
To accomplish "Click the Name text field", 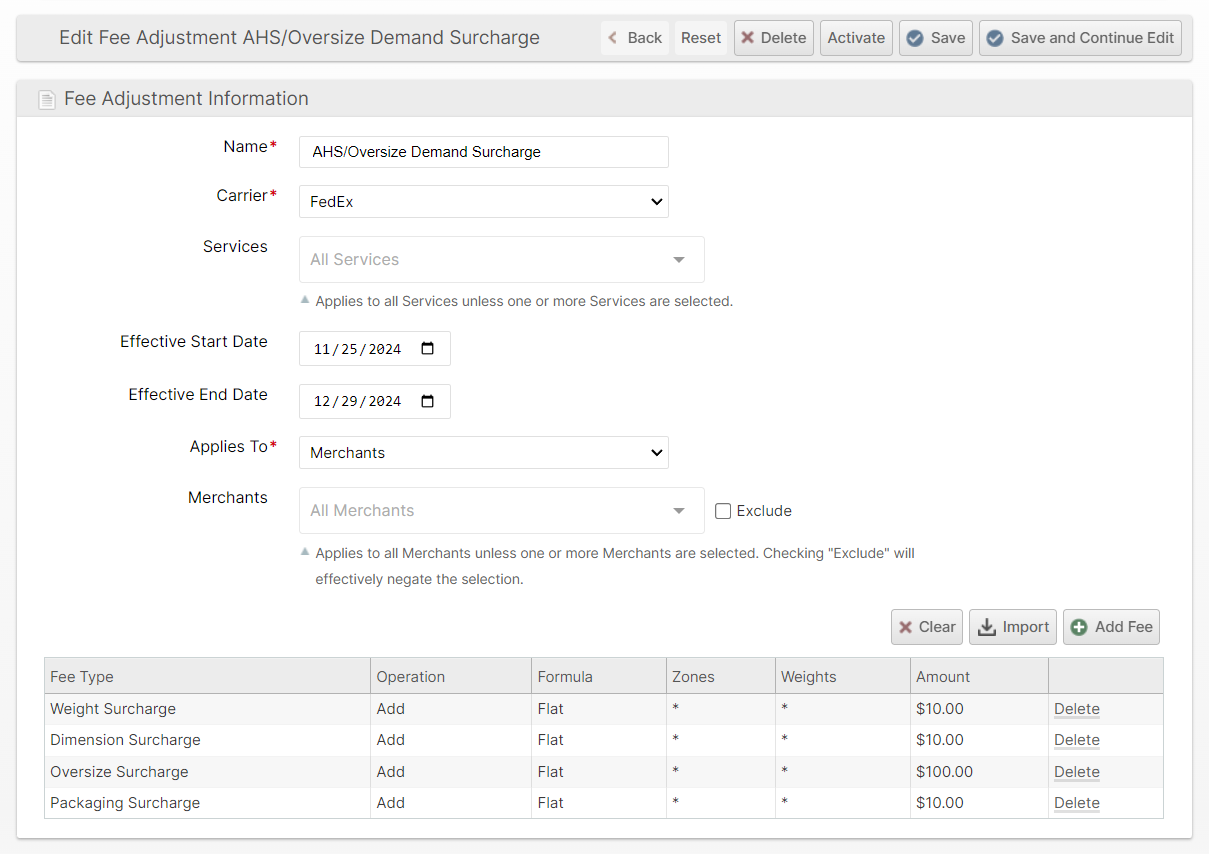I will 483,152.
